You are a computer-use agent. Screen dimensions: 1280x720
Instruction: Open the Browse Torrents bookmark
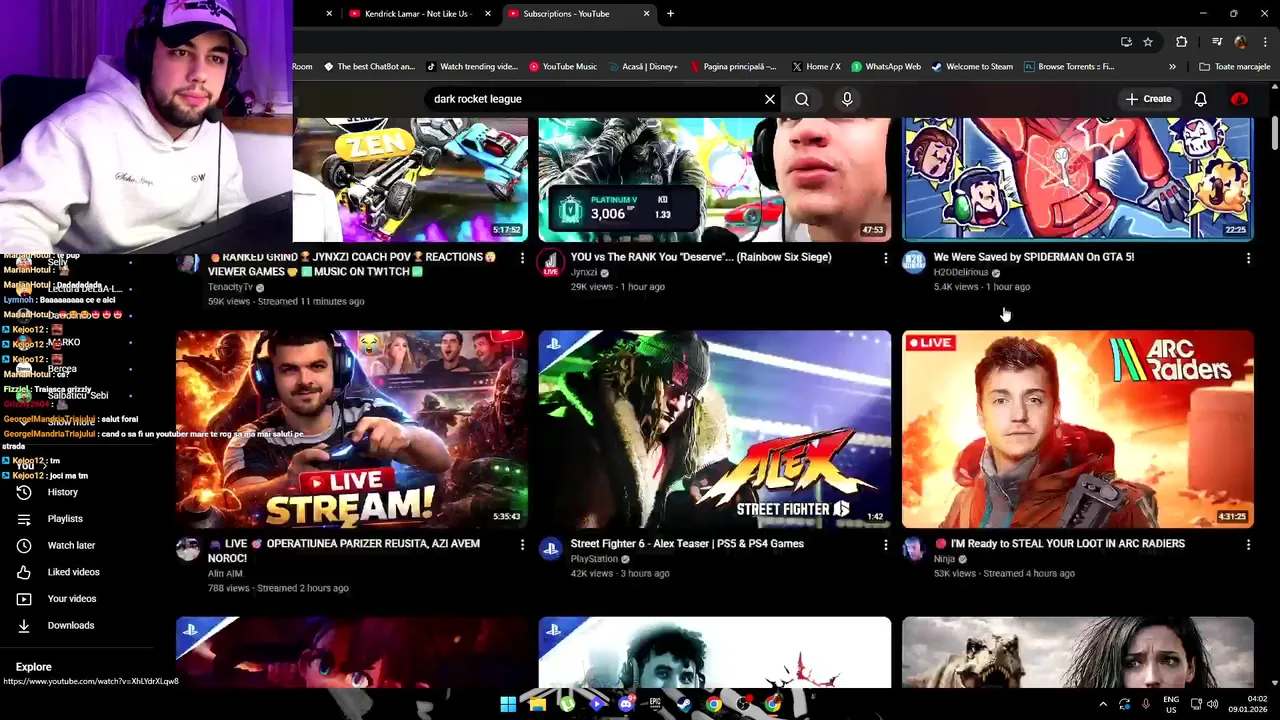1069,67
